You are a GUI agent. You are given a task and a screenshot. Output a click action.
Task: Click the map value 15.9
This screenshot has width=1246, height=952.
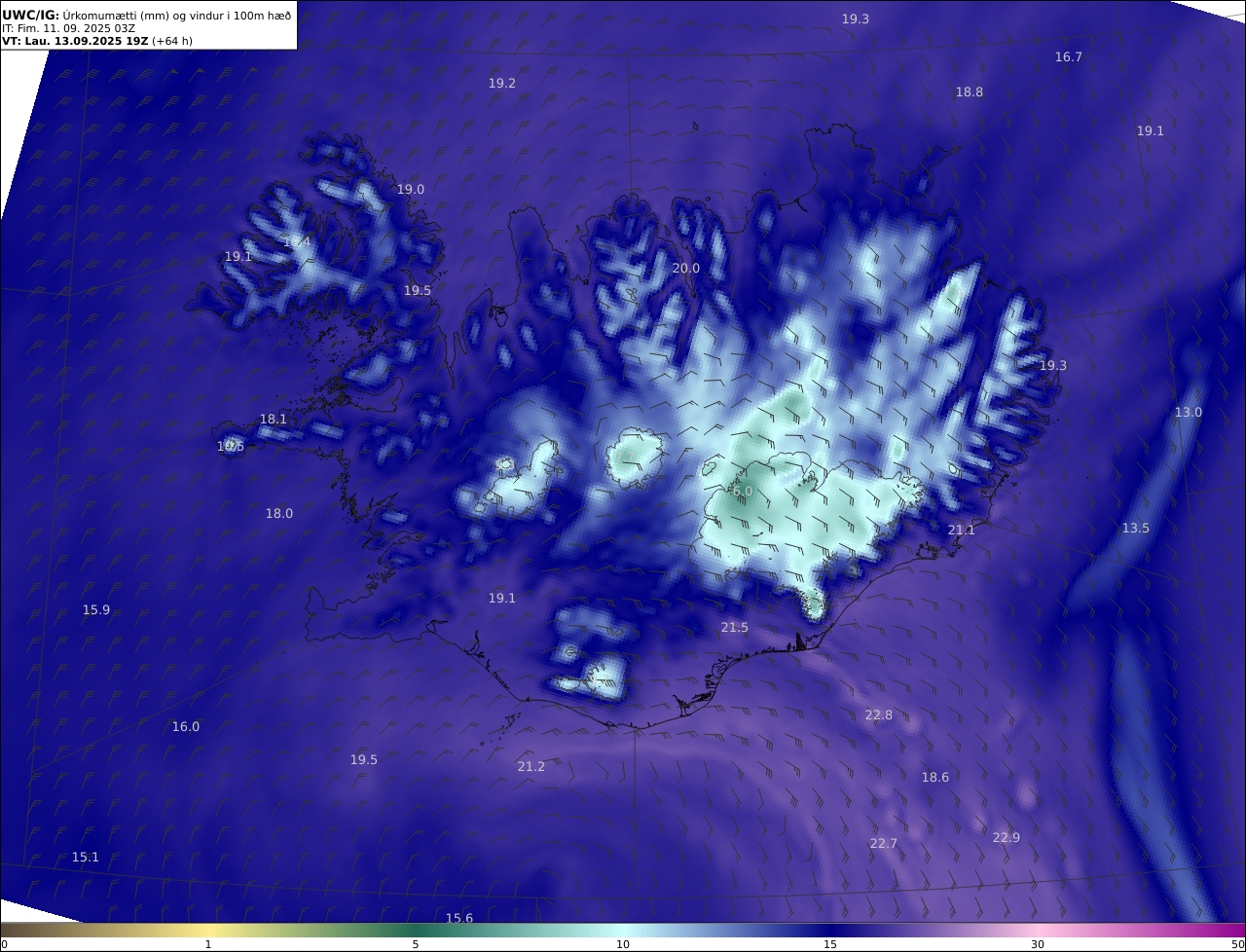pos(96,610)
